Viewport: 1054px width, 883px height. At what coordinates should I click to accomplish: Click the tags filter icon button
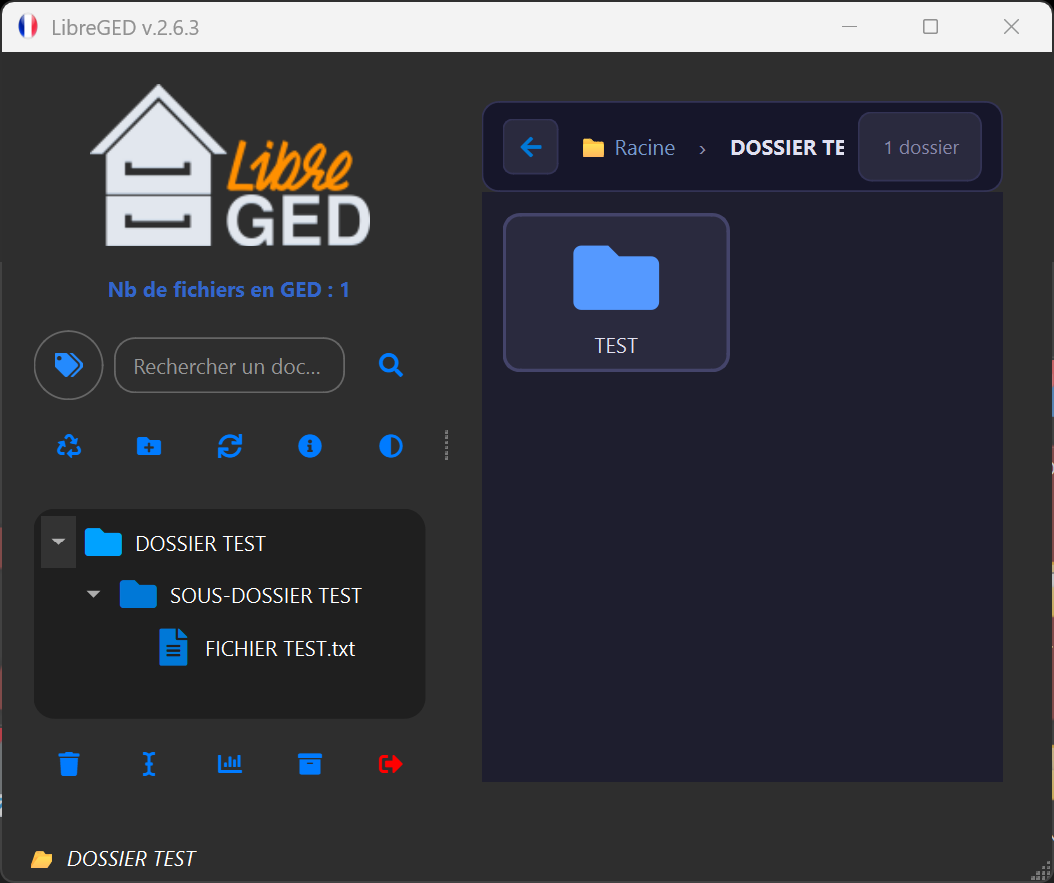pos(68,365)
